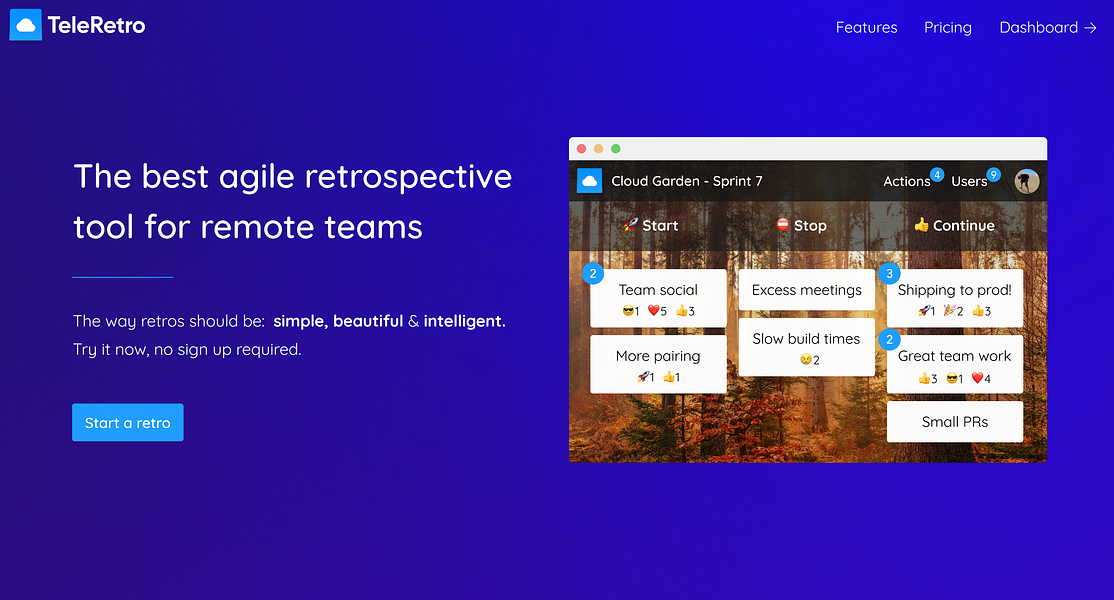
Task: Click 'Try it now, no sign up required.' text
Action: 188,349
